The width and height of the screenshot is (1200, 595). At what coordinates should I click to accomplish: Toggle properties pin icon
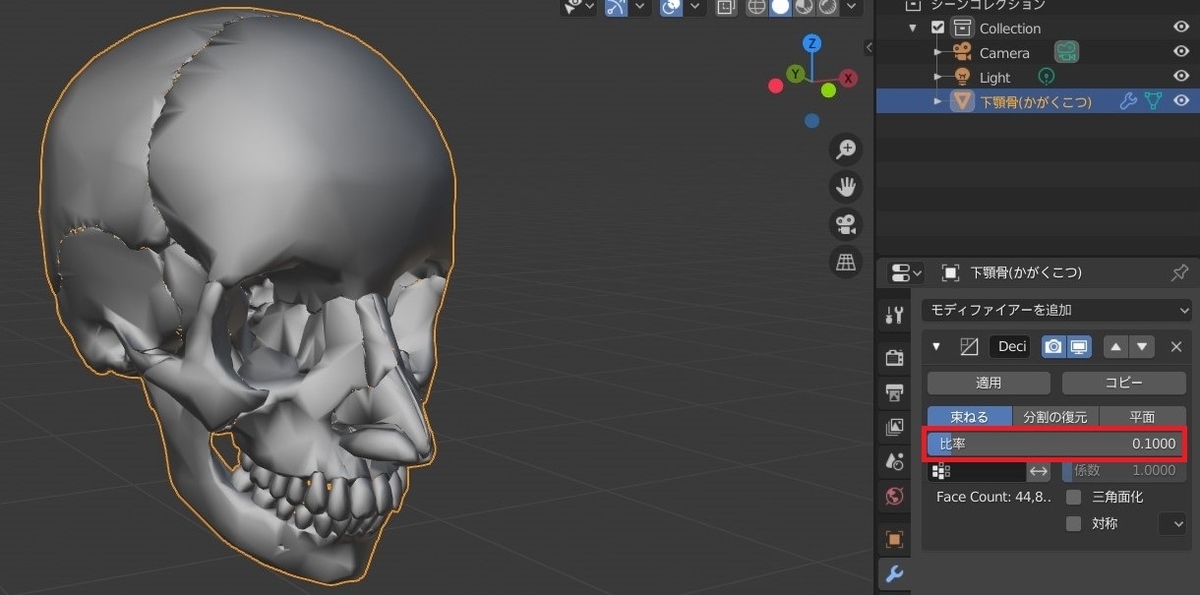(x=1179, y=273)
